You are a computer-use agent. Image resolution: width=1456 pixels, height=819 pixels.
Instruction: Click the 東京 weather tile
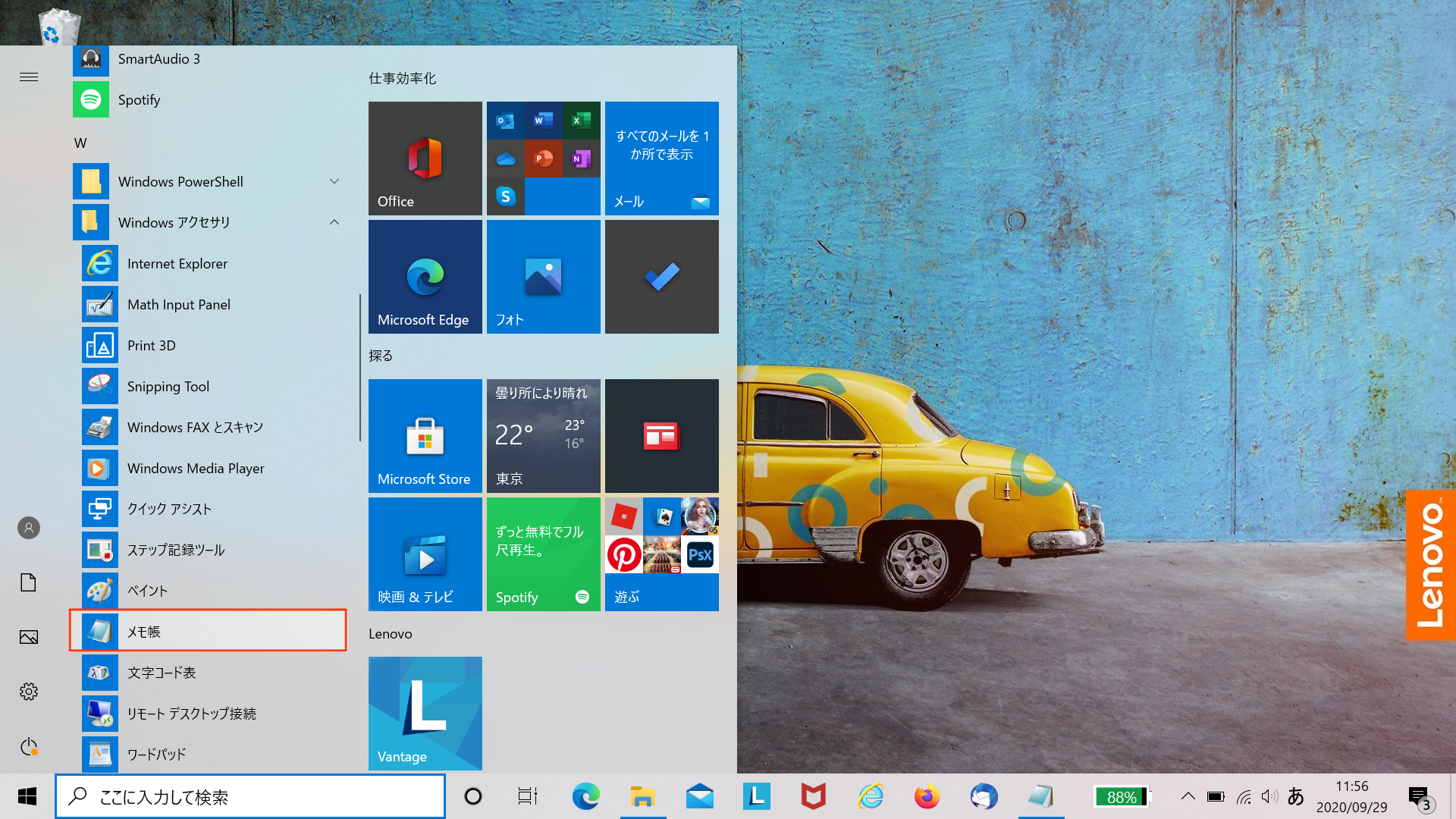click(543, 436)
